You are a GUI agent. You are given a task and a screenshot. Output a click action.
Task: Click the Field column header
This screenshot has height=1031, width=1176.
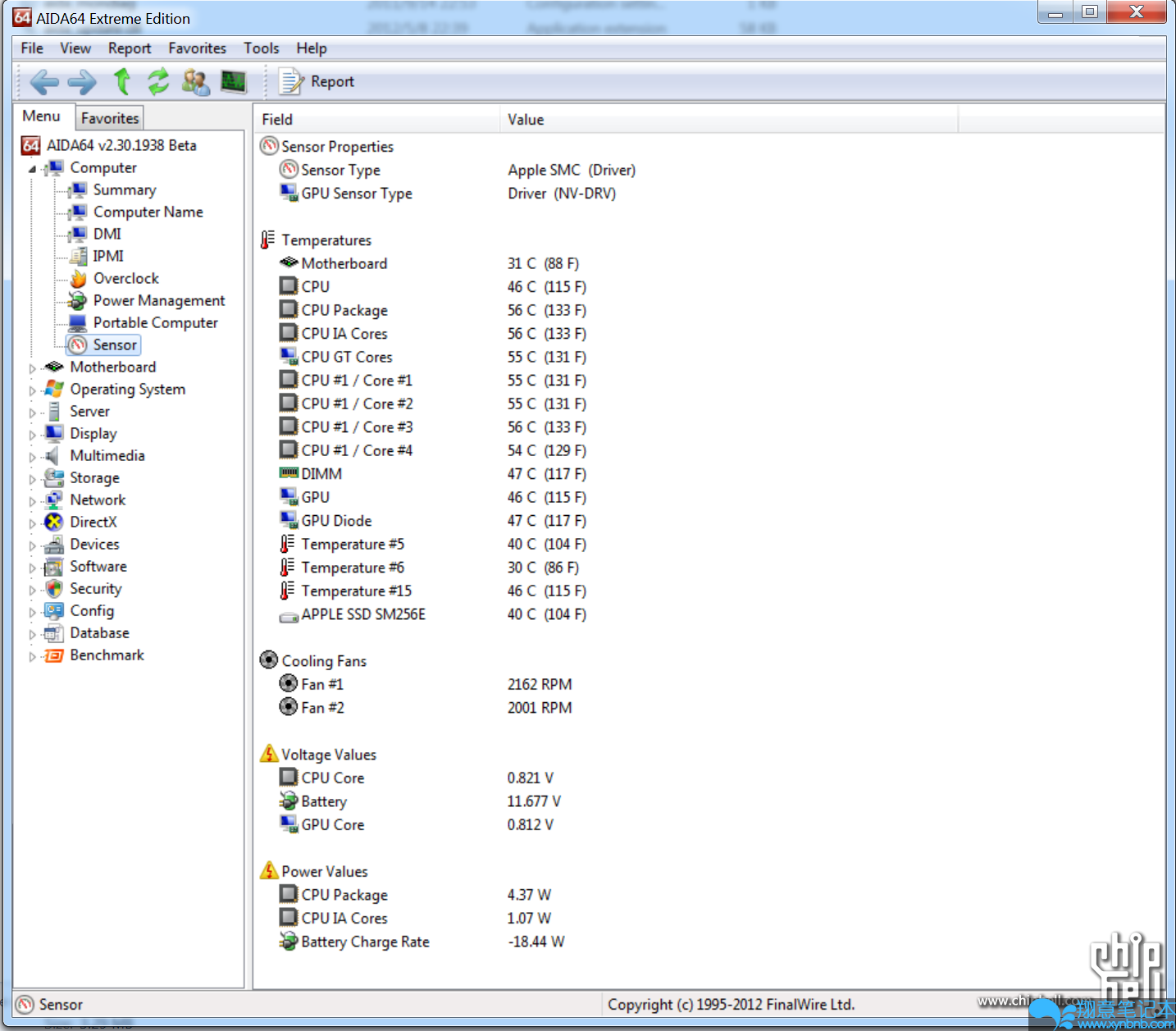click(x=376, y=120)
